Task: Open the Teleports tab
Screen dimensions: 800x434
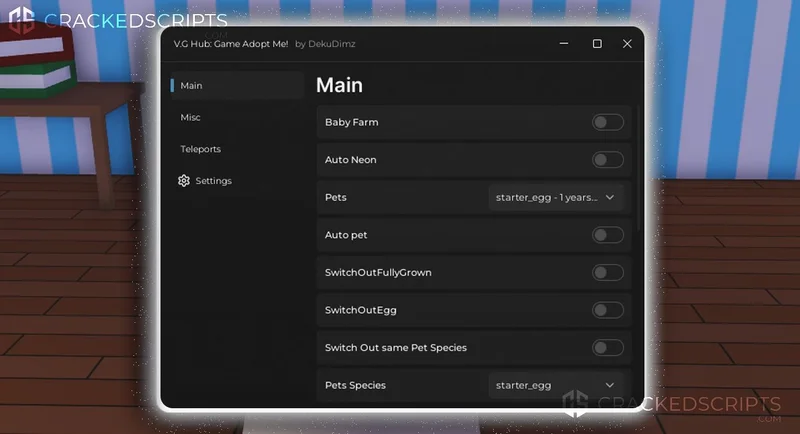Action: (x=200, y=149)
